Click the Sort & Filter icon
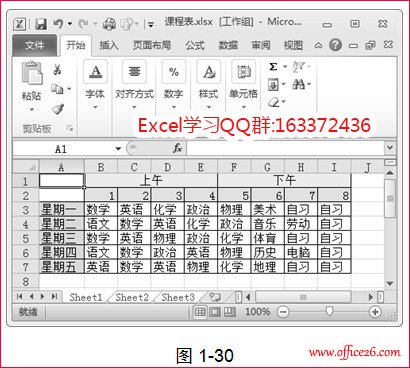 [298, 67]
